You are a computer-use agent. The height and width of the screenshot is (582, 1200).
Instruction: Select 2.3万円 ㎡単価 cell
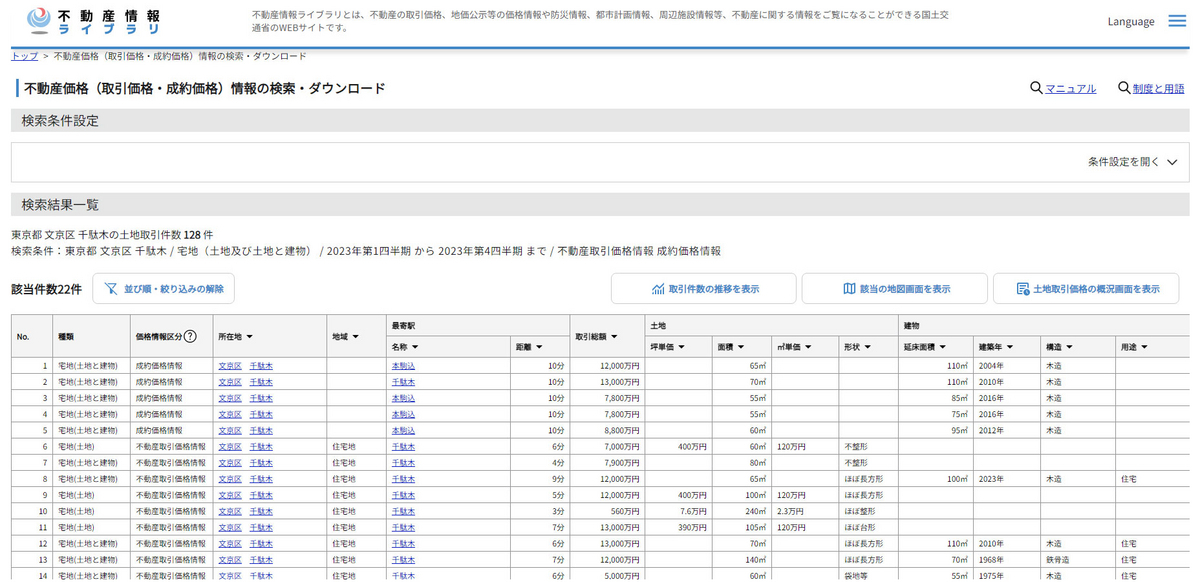[x=791, y=511]
